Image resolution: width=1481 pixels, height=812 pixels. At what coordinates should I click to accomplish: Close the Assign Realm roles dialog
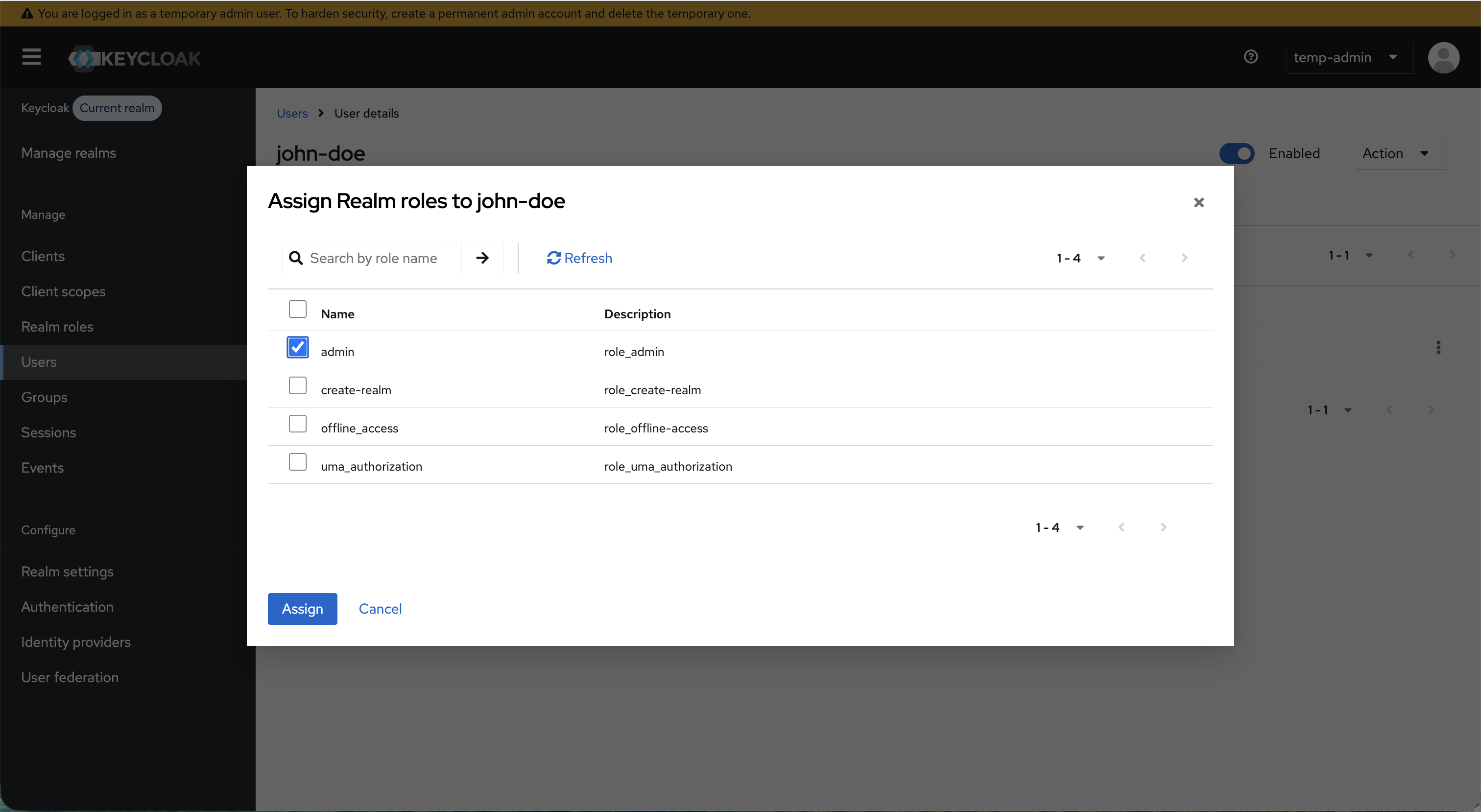point(1199,202)
